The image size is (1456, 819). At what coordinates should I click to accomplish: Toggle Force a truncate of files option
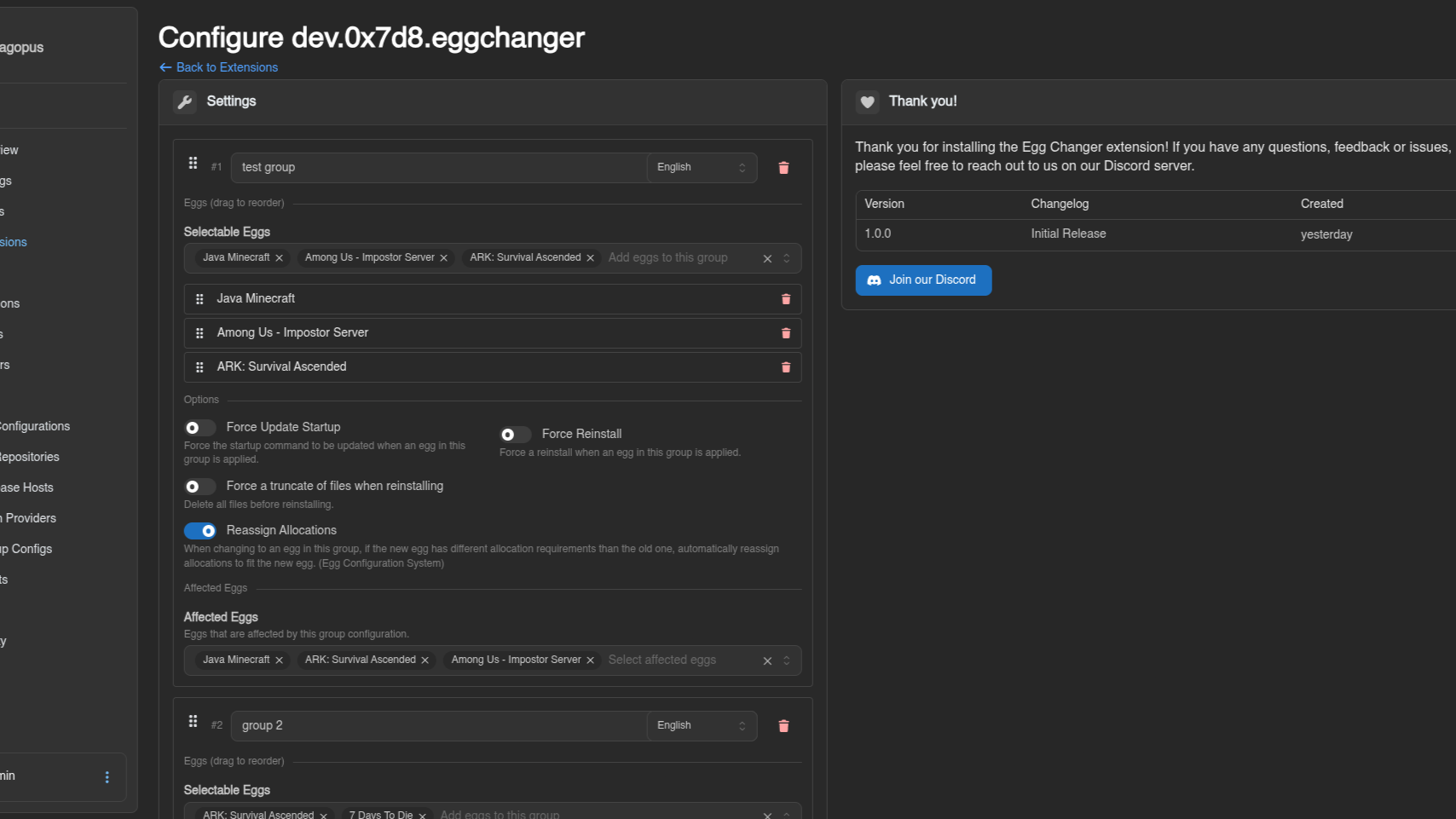pos(199,487)
